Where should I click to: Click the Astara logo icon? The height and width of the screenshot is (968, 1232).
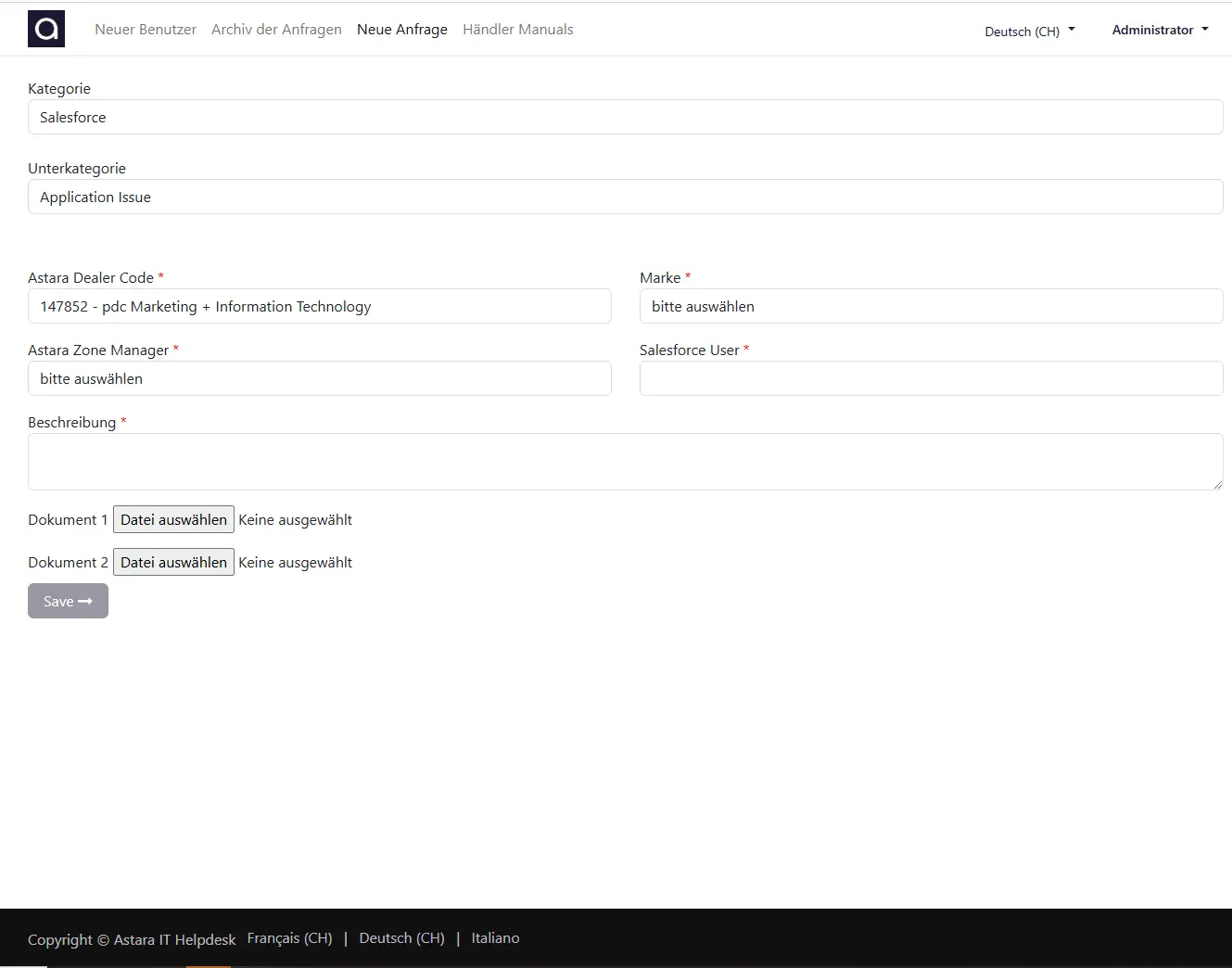pos(46,30)
